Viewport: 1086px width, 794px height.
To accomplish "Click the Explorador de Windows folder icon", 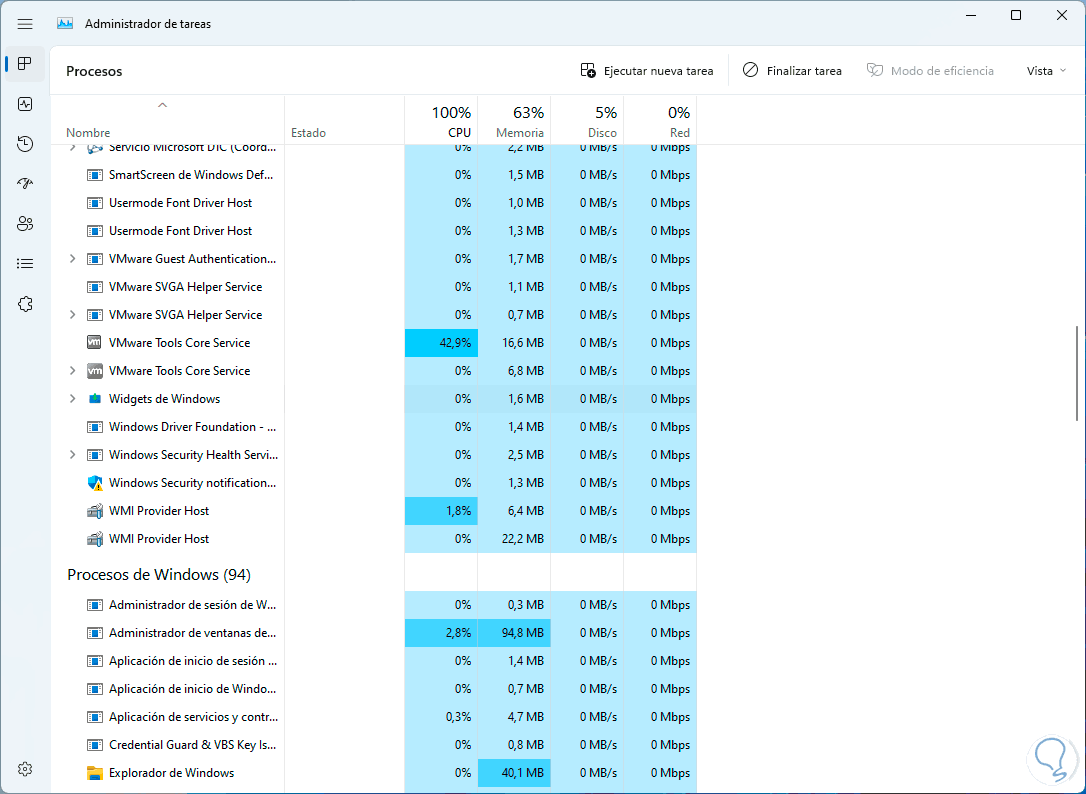I will click(95, 773).
